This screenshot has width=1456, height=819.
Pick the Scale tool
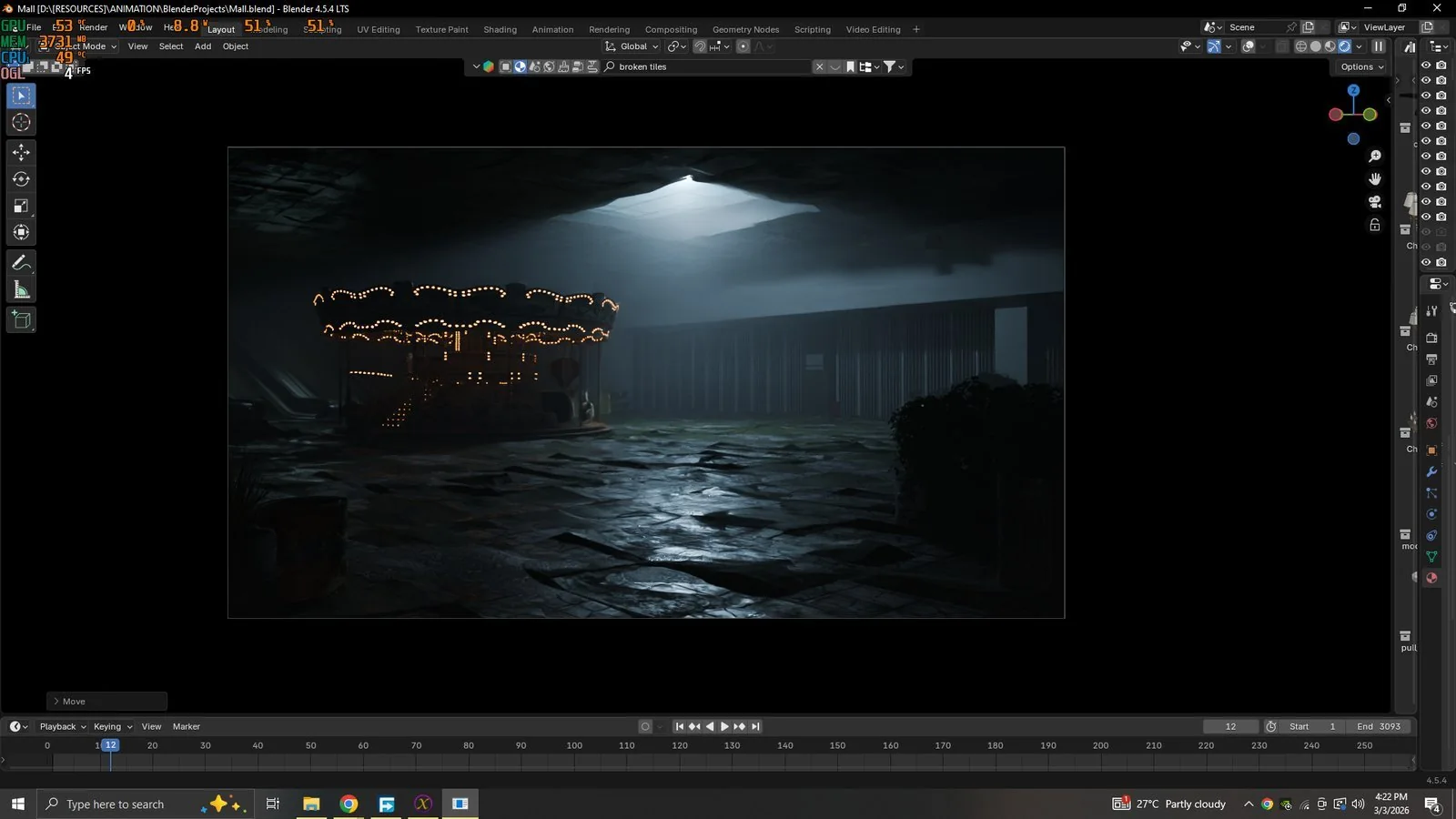click(21, 207)
